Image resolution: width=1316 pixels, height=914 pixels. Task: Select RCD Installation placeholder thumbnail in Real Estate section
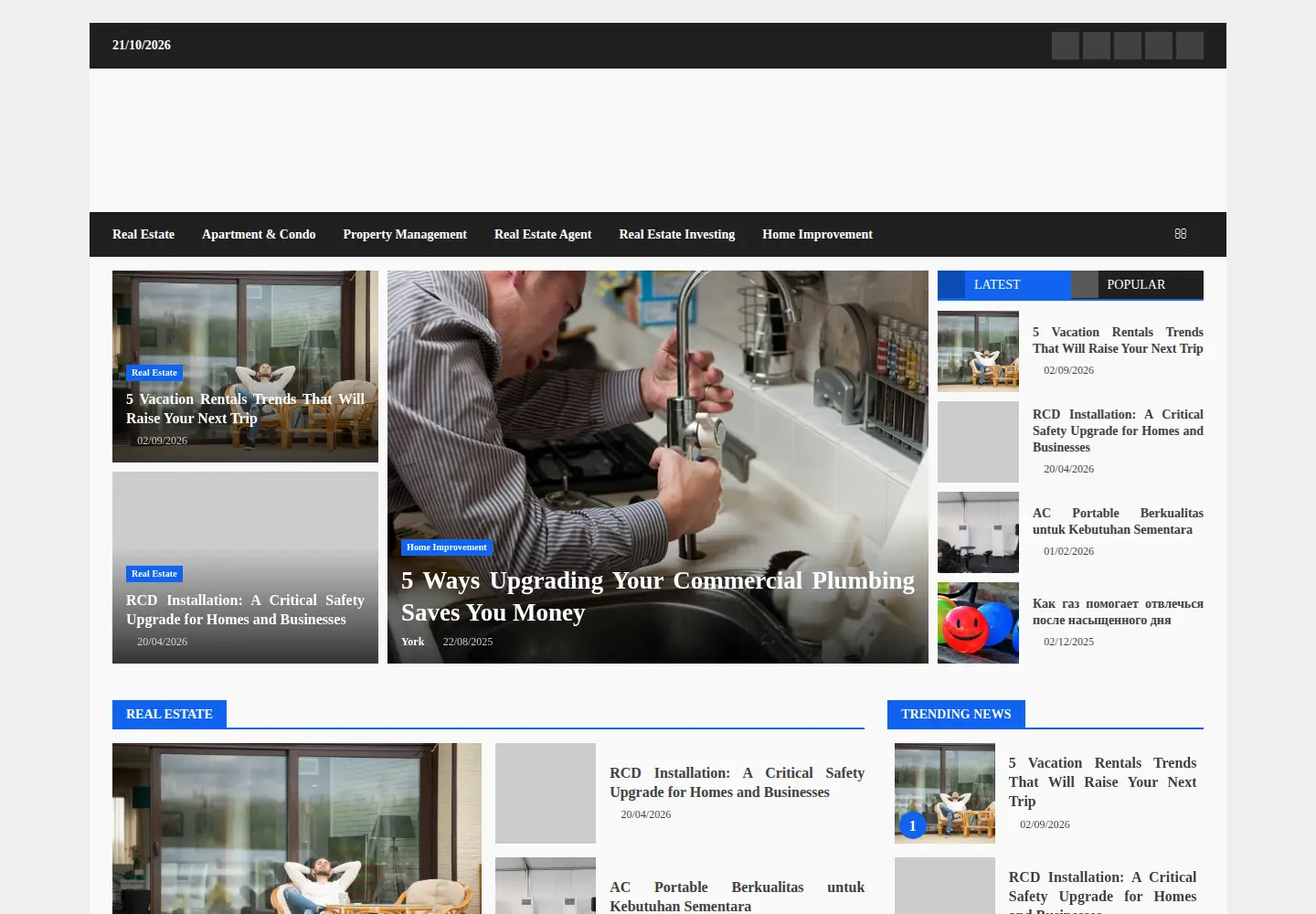point(546,793)
